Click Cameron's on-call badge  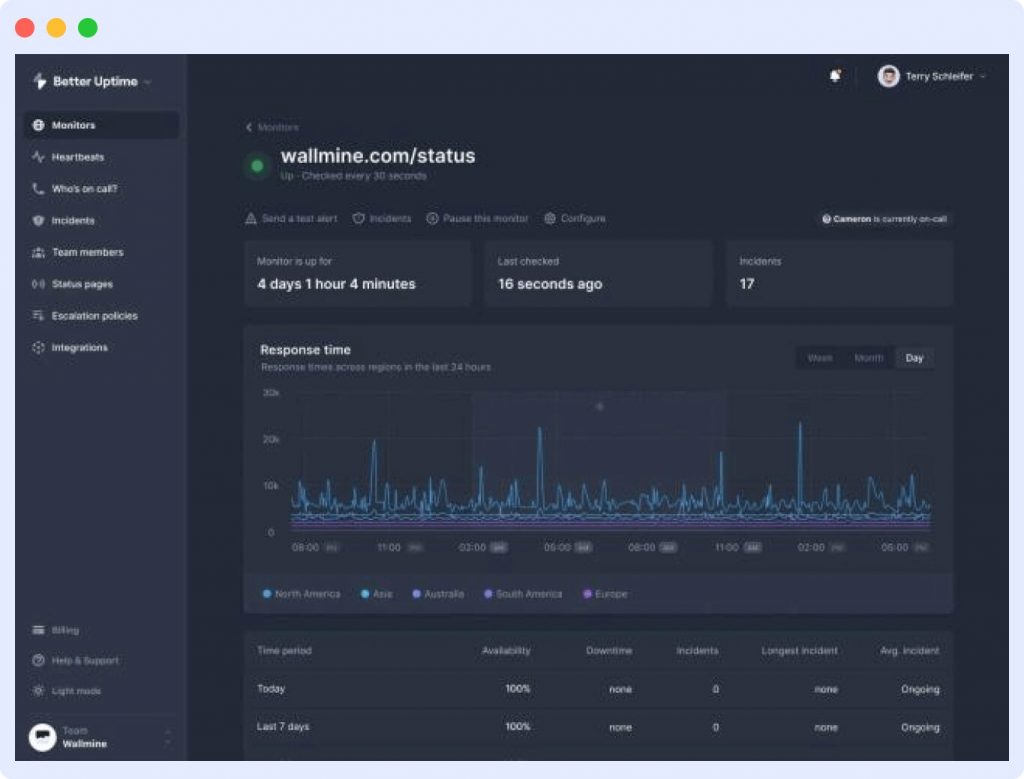[x=884, y=218]
